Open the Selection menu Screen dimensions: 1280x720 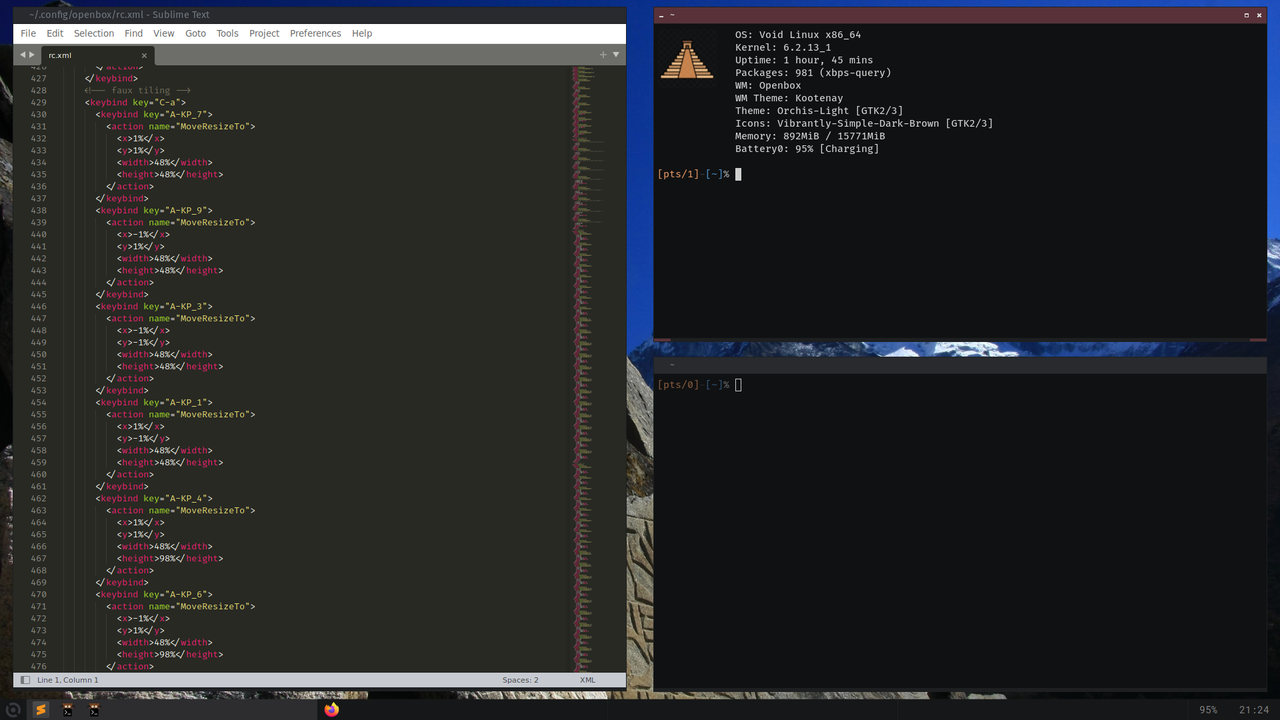[x=94, y=33]
